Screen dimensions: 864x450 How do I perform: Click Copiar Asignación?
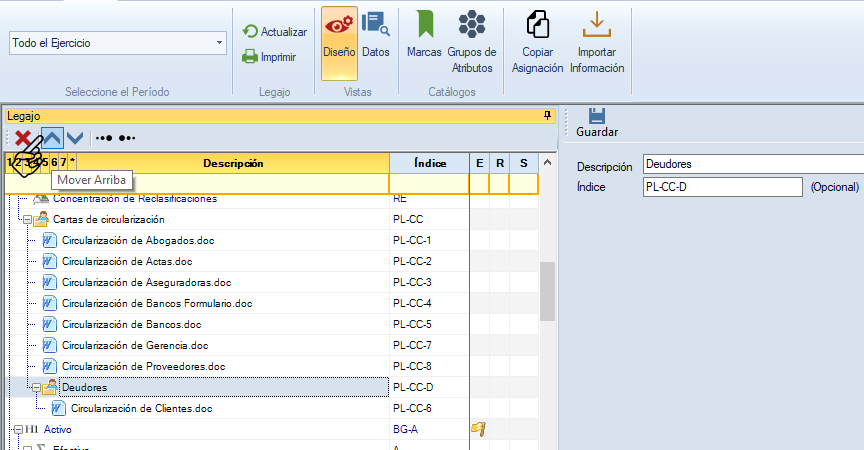tap(538, 44)
